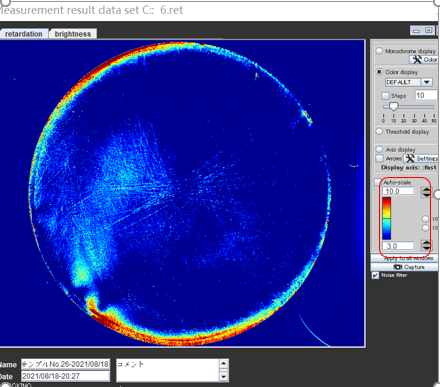Toggle the Noise filter checkbox
The width and height of the screenshot is (440, 387).
click(375, 275)
